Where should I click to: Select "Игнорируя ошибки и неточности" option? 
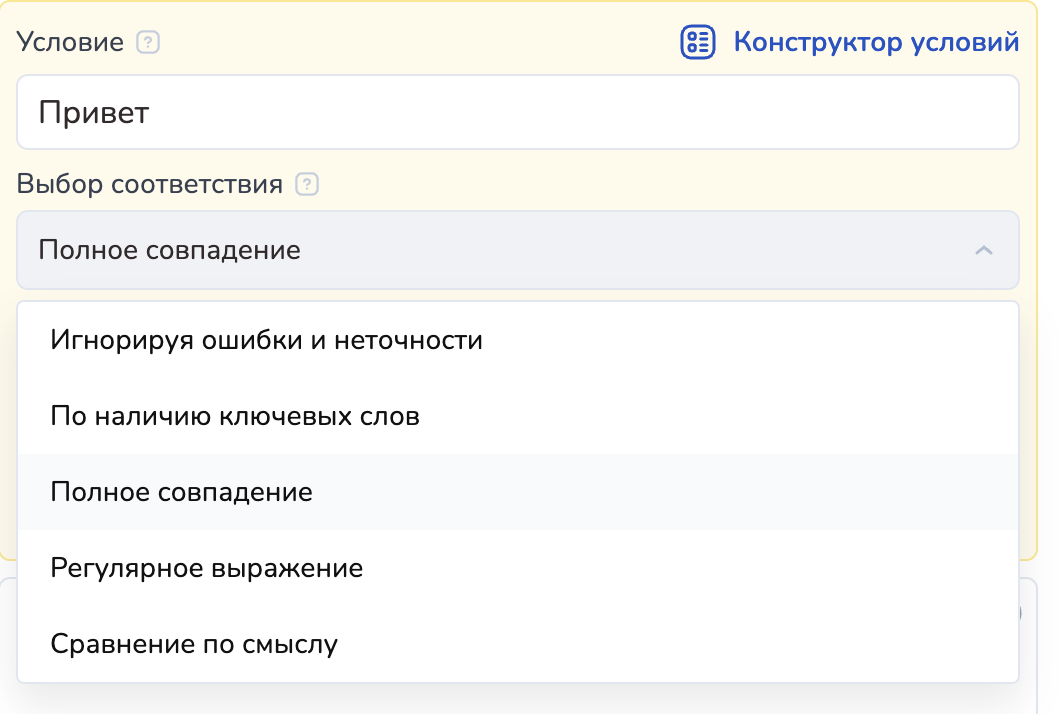pyautogui.click(x=266, y=341)
